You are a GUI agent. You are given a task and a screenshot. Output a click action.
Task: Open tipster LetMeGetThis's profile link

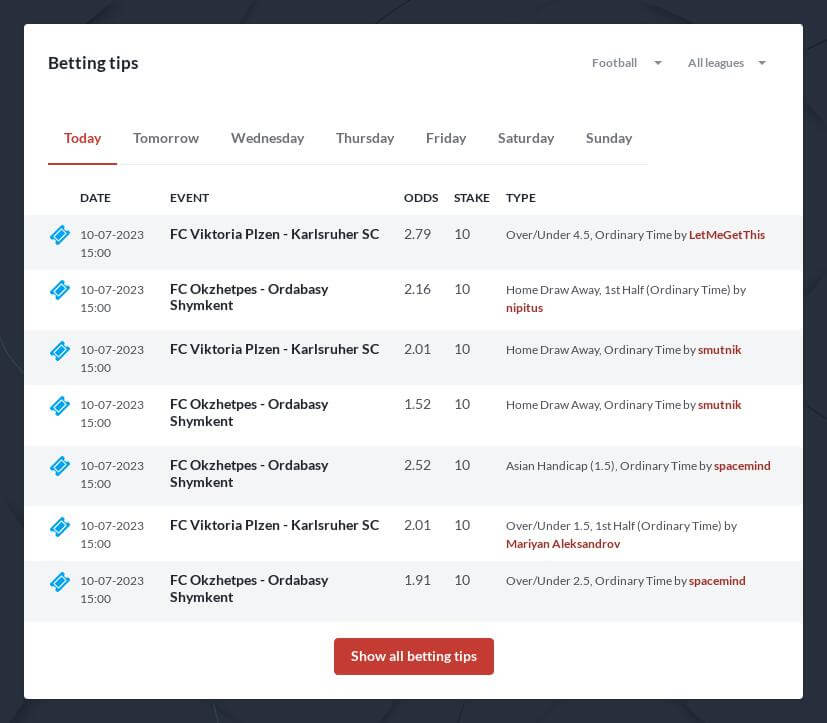point(726,235)
